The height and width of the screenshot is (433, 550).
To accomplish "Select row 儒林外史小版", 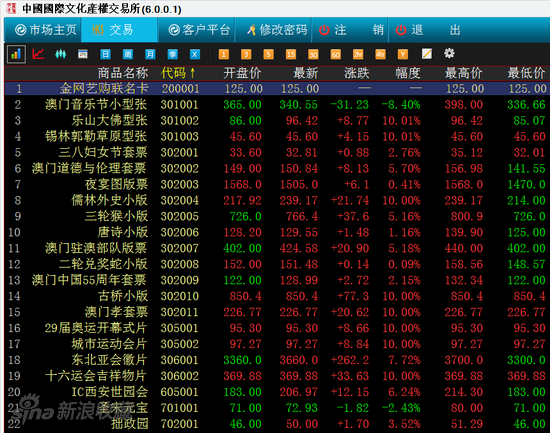I will 277,200.
